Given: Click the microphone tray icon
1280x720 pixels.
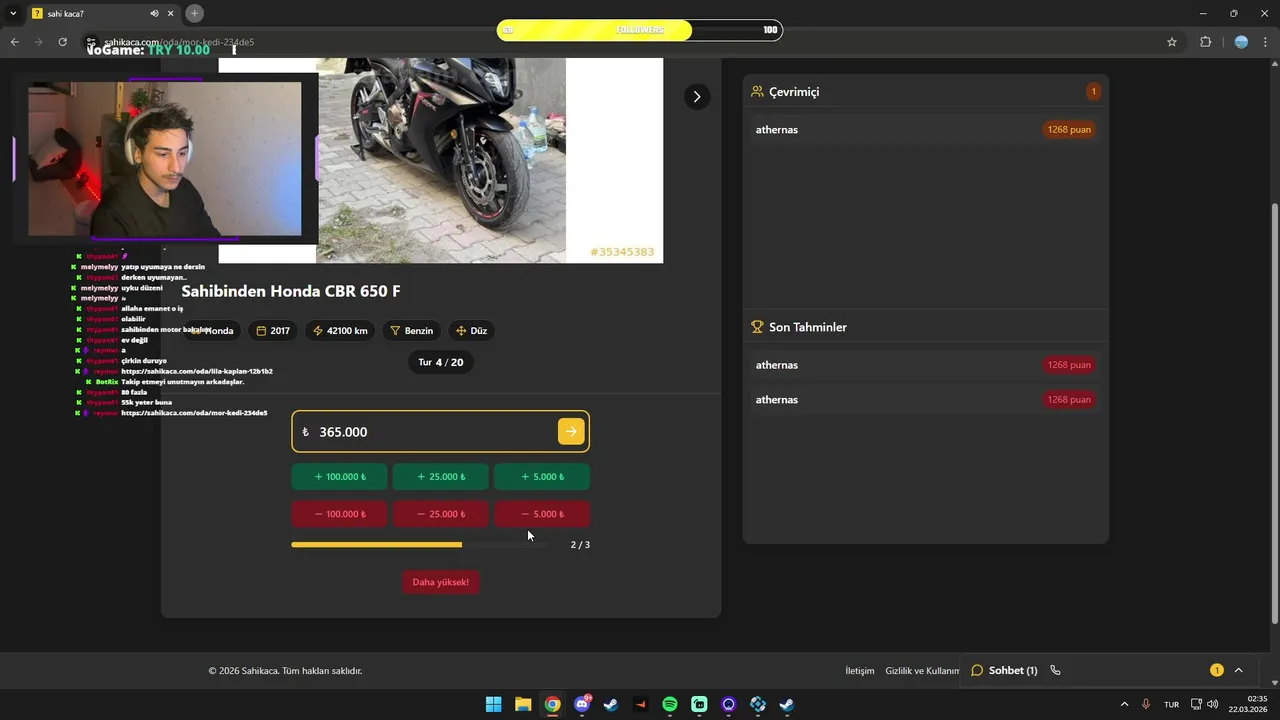Looking at the screenshot, I should pos(1146,704).
